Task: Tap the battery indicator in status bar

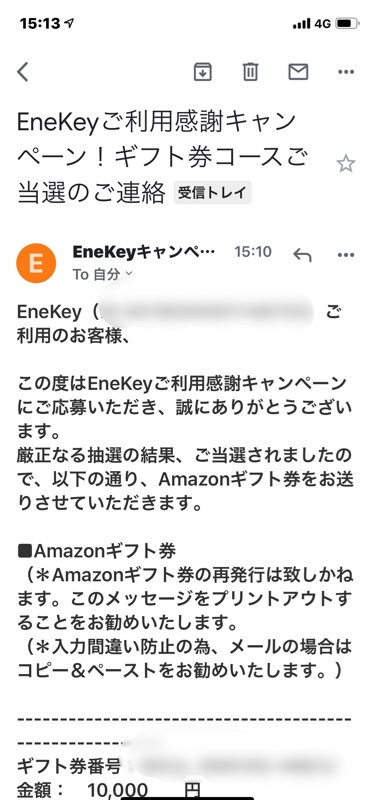Action: coord(348,23)
